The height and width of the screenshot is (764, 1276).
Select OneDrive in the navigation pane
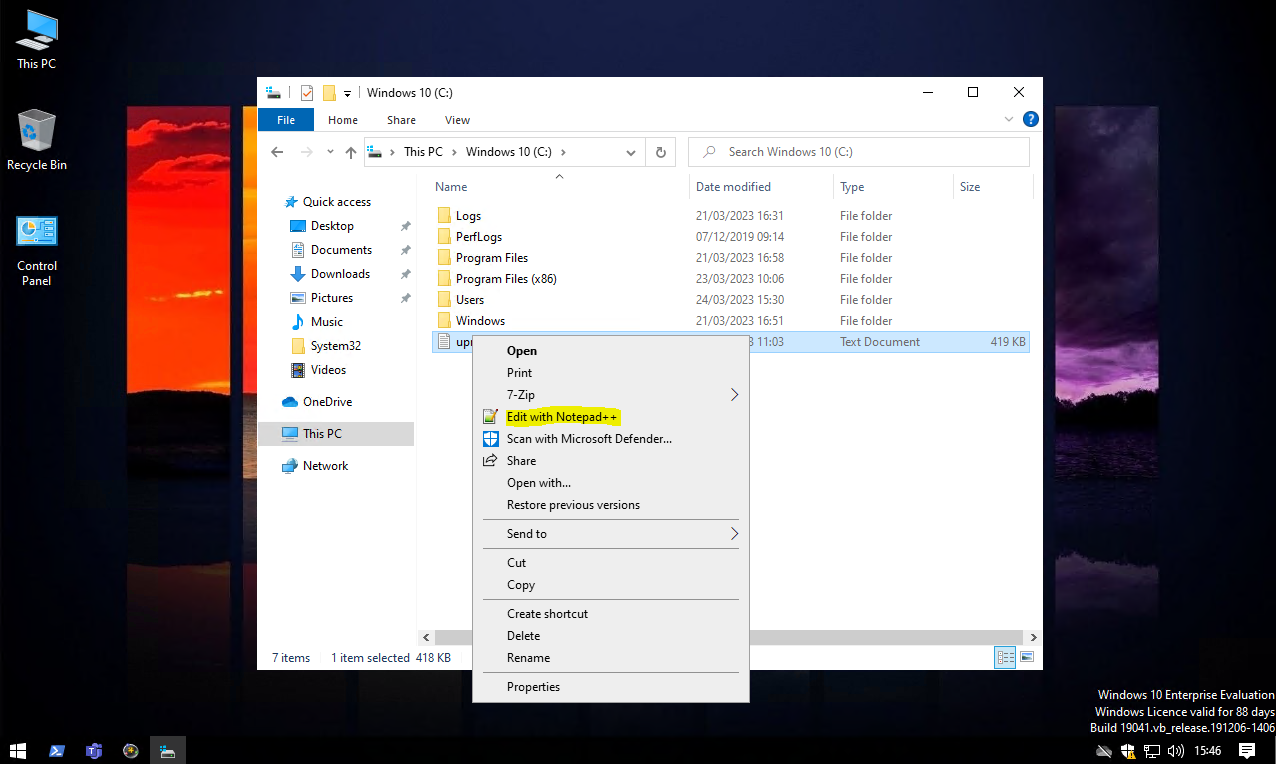(327, 402)
